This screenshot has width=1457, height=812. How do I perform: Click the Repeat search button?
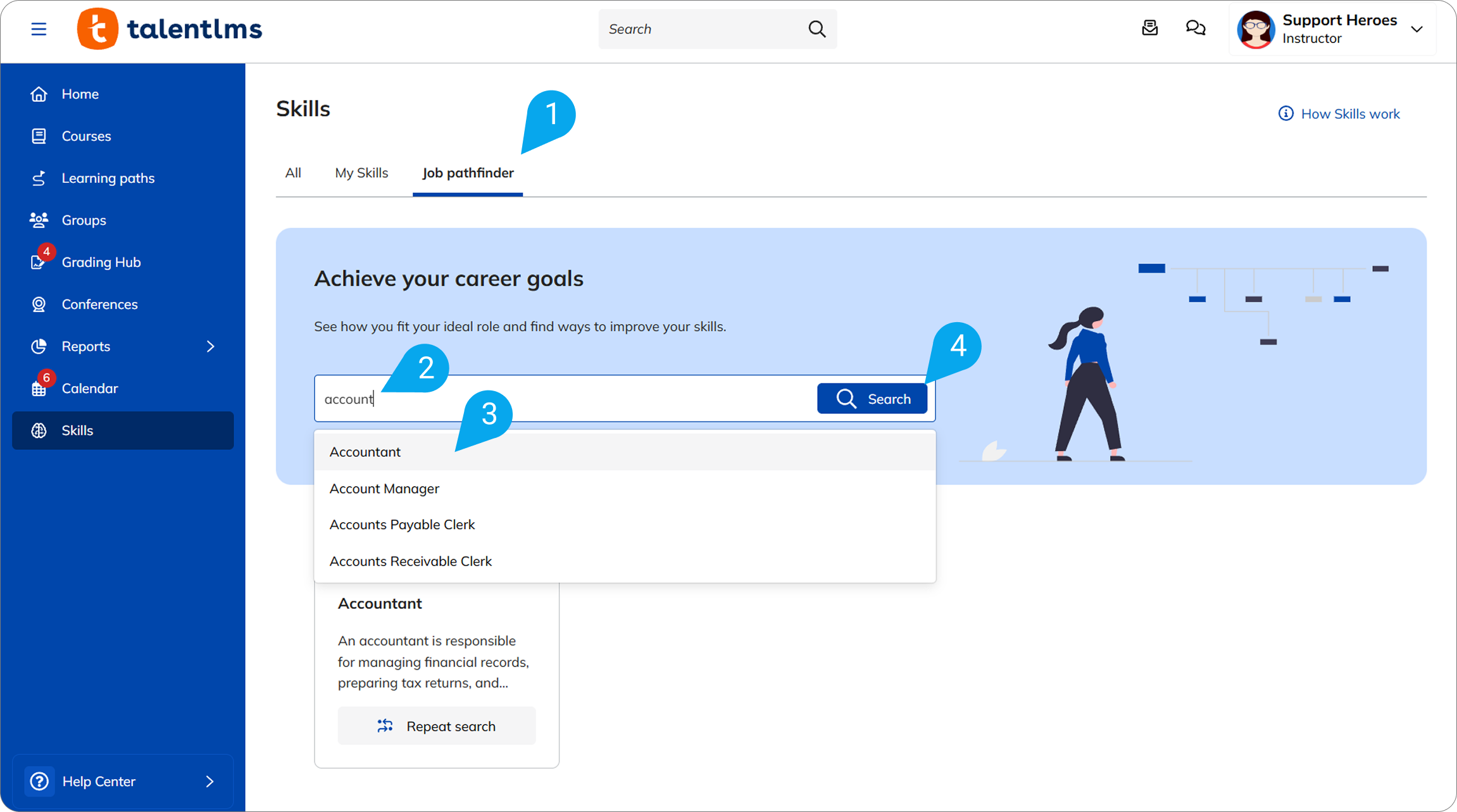click(437, 726)
